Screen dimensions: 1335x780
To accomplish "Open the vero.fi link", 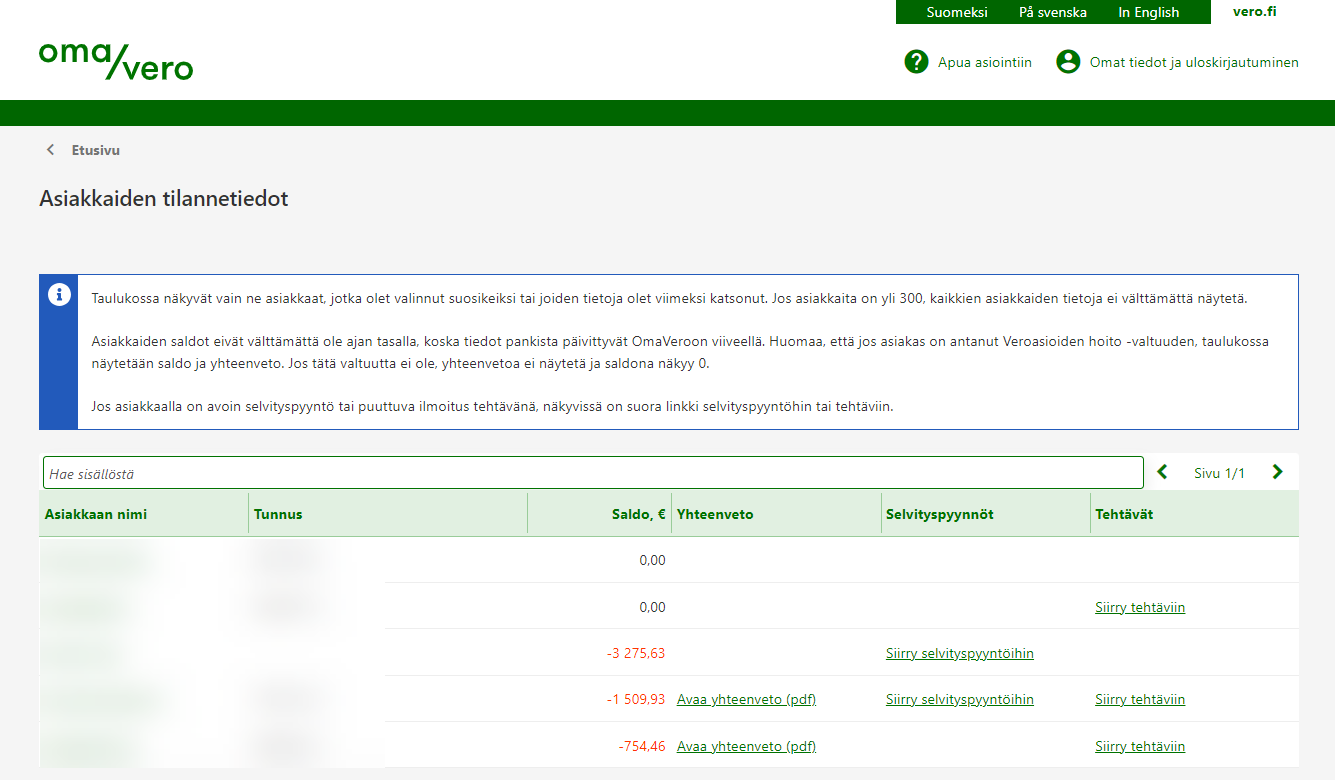I will pos(1254,12).
